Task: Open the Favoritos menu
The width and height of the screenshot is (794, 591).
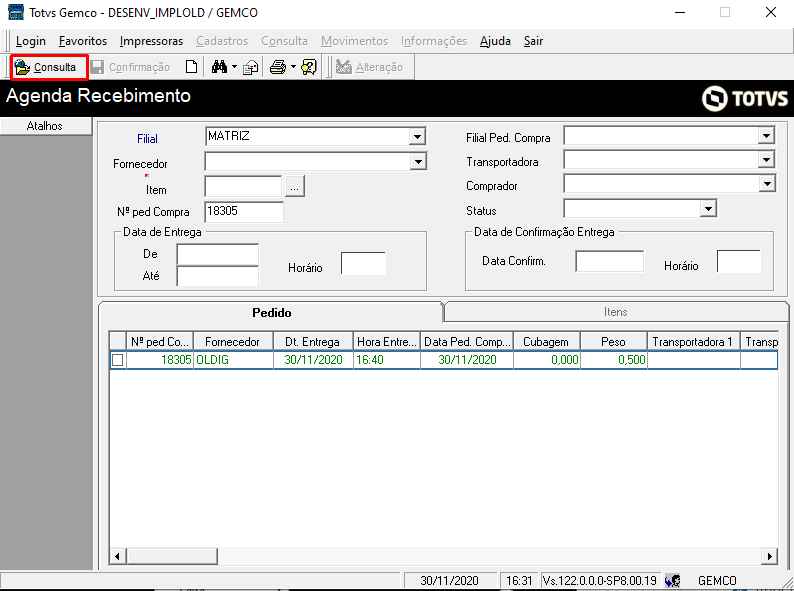Action: (x=83, y=41)
